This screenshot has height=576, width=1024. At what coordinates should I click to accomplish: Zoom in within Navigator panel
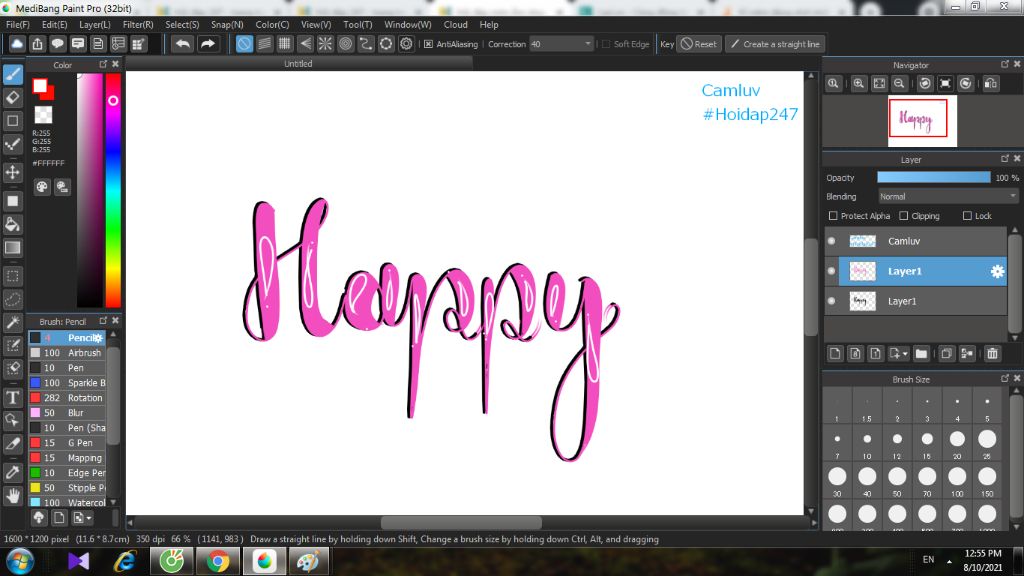pos(859,84)
